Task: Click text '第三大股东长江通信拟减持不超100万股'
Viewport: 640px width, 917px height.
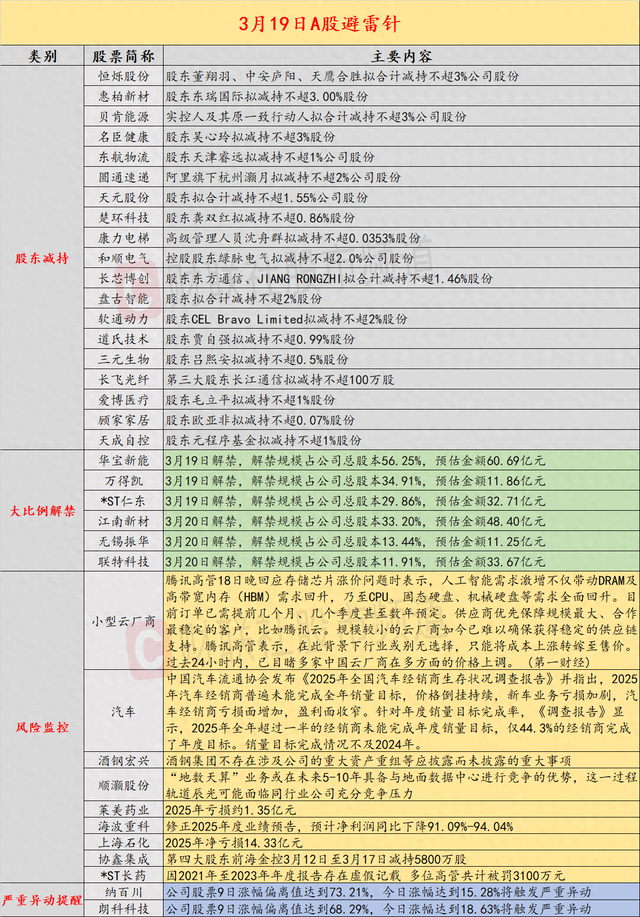Action: 280,380
